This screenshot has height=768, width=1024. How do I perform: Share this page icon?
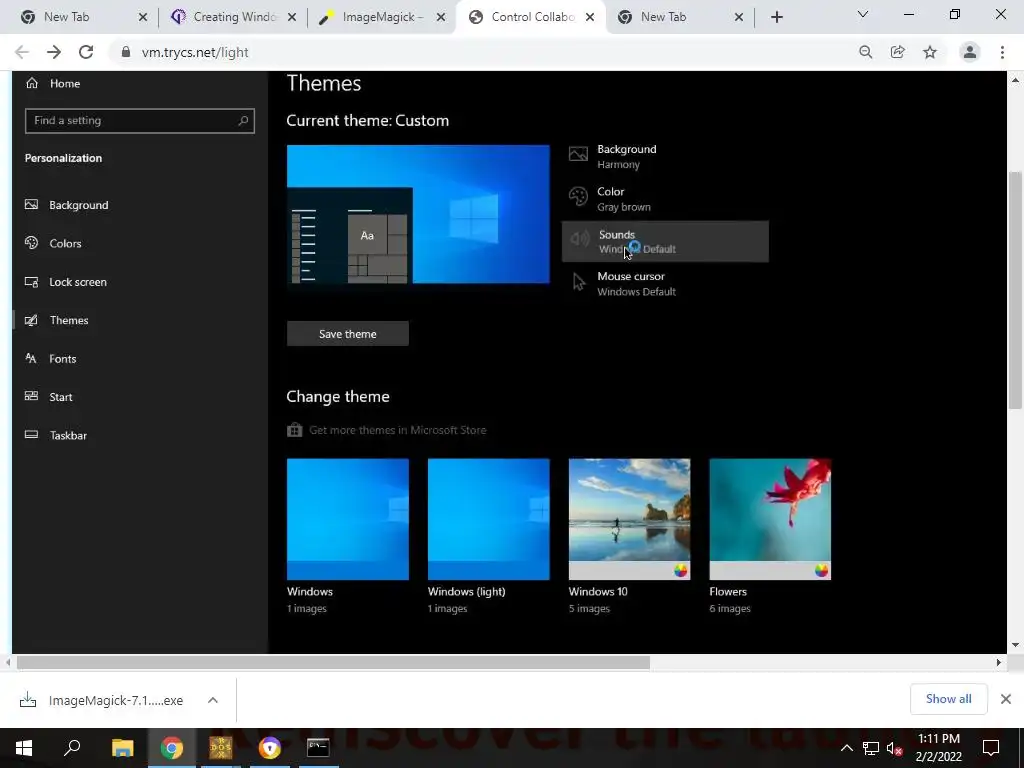point(897,52)
